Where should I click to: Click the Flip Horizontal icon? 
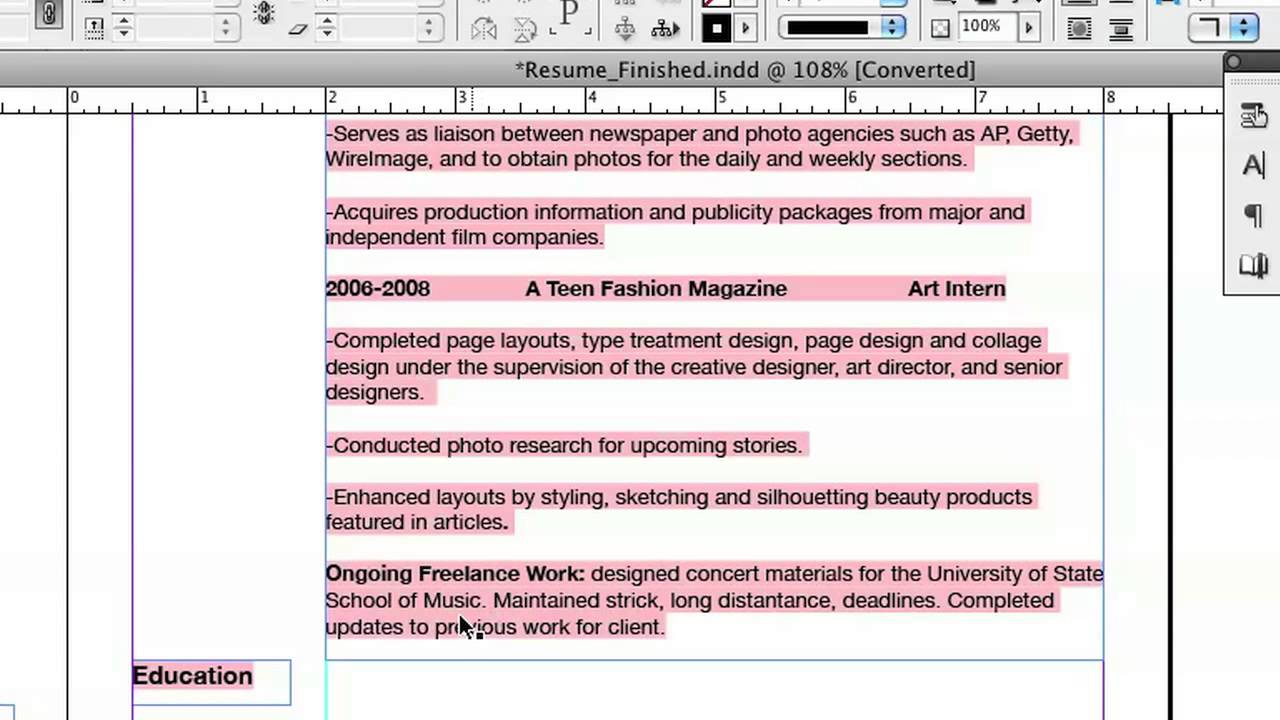[x=485, y=29]
